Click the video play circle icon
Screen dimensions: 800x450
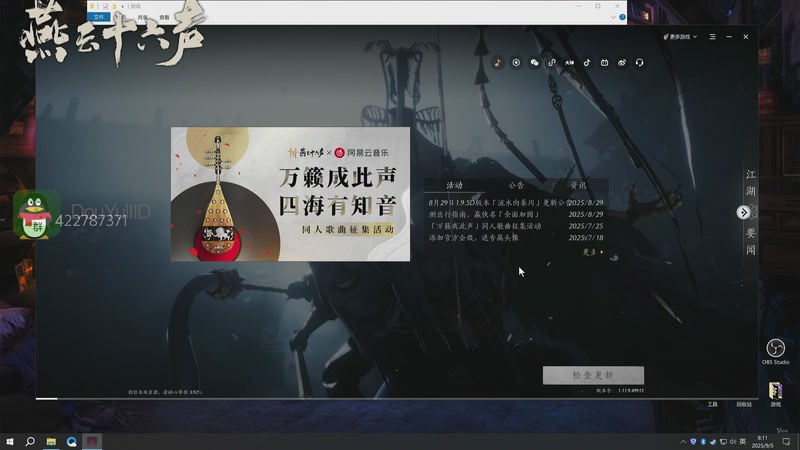pyautogui.click(x=516, y=63)
